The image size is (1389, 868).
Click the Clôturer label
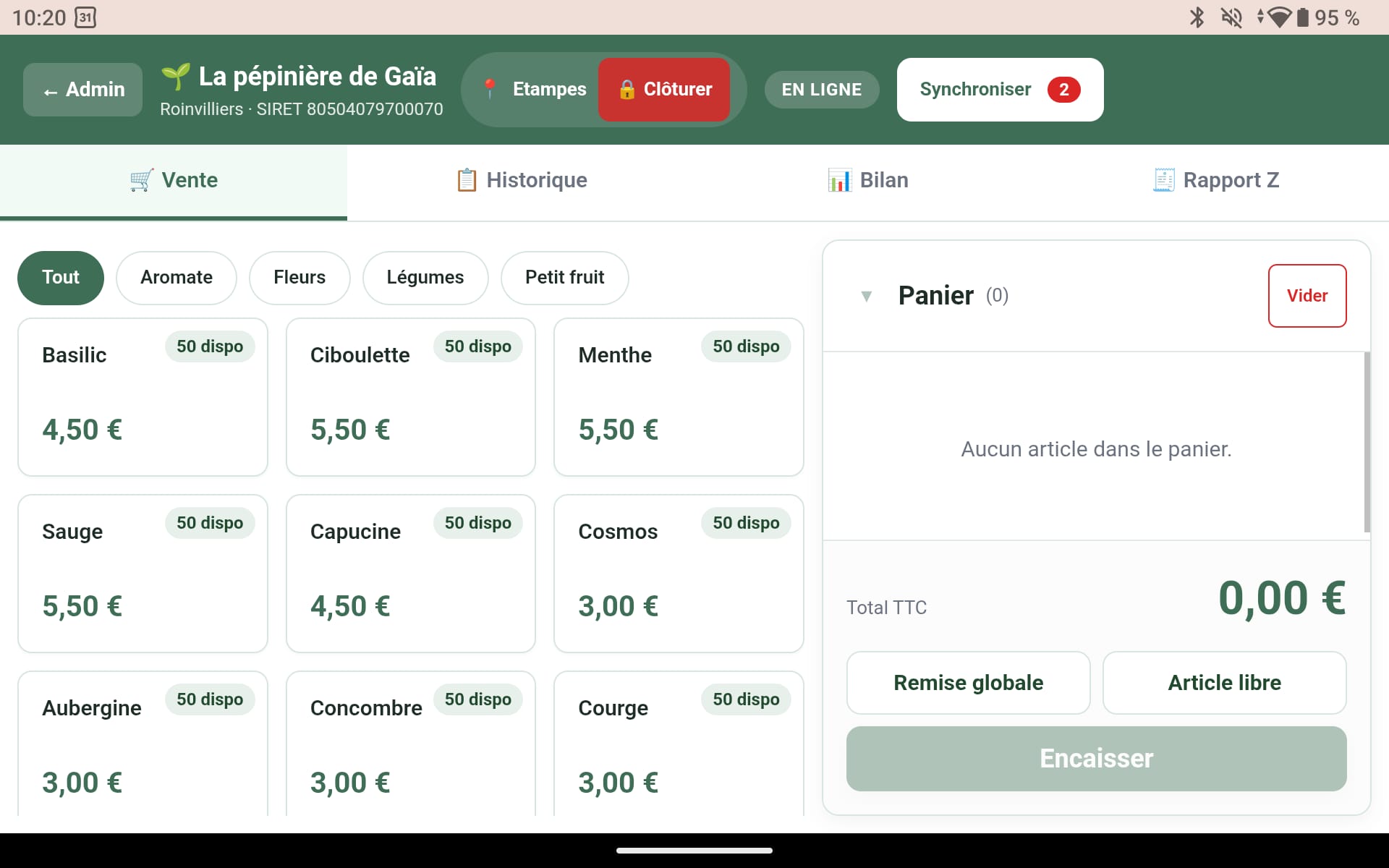pos(678,90)
